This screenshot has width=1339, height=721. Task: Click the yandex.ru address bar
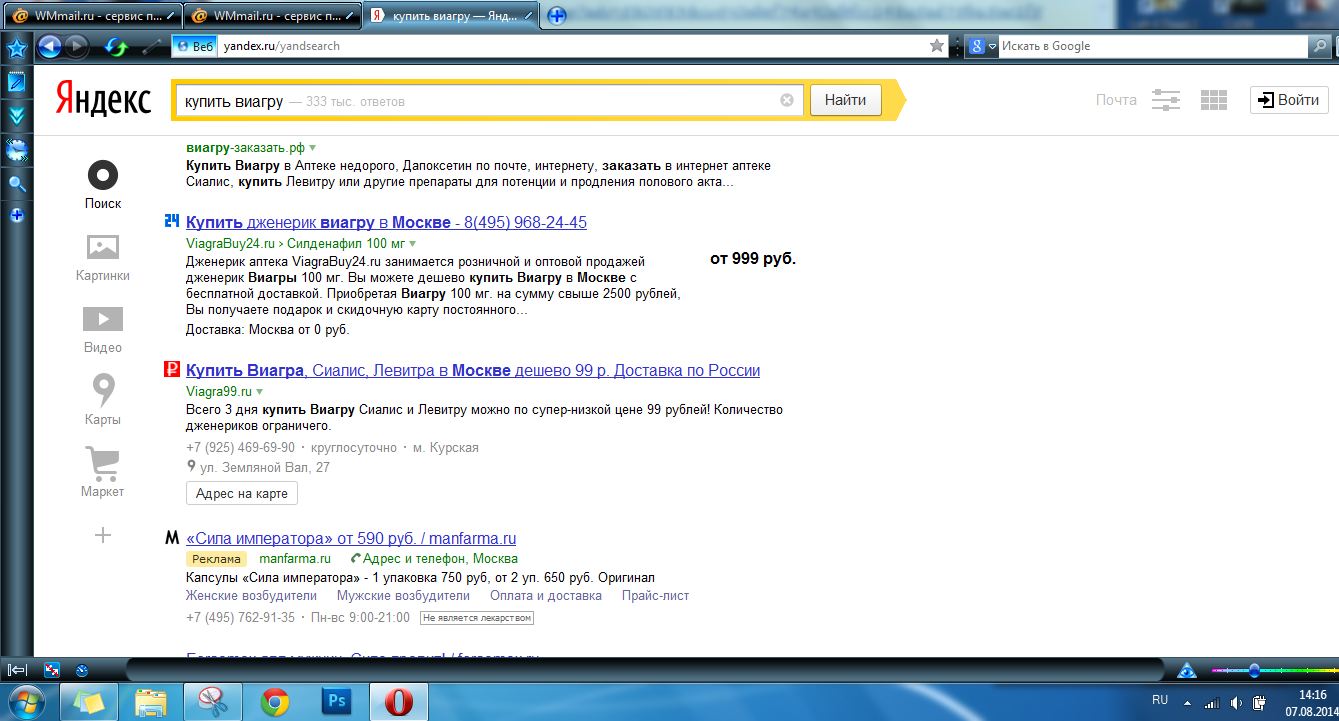pyautogui.click(x=570, y=46)
